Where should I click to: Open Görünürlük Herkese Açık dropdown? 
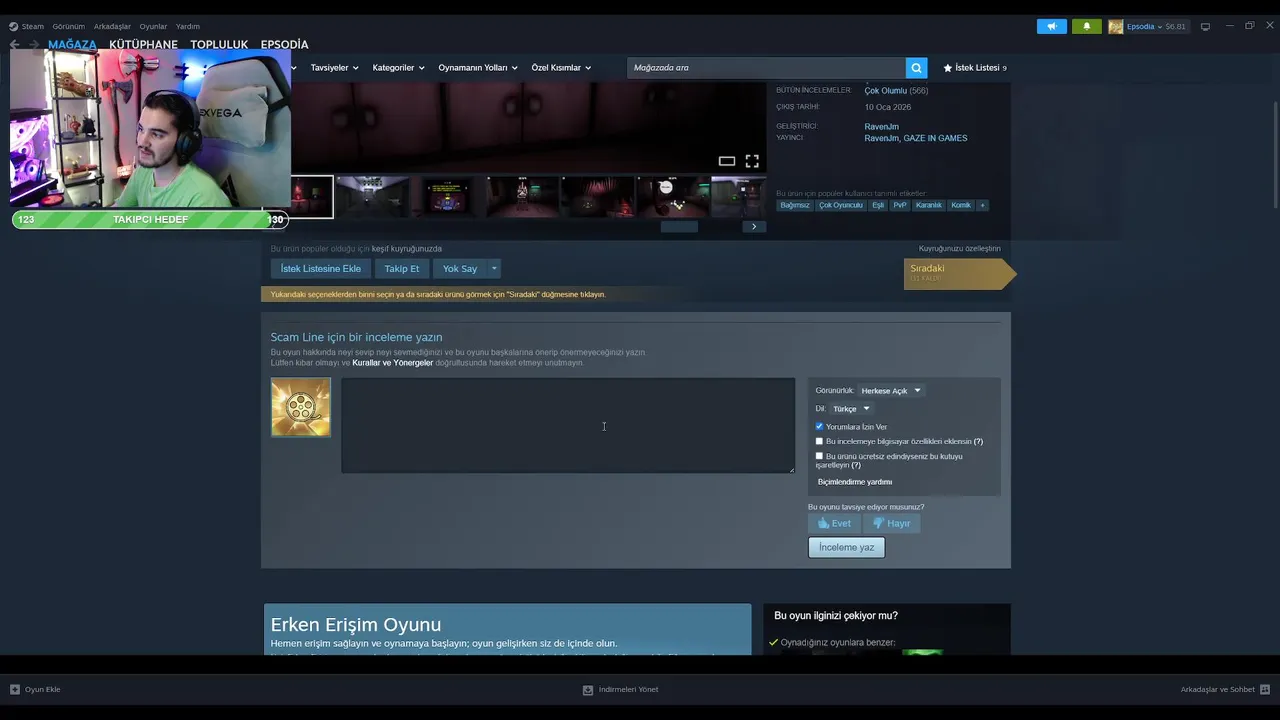click(x=890, y=391)
